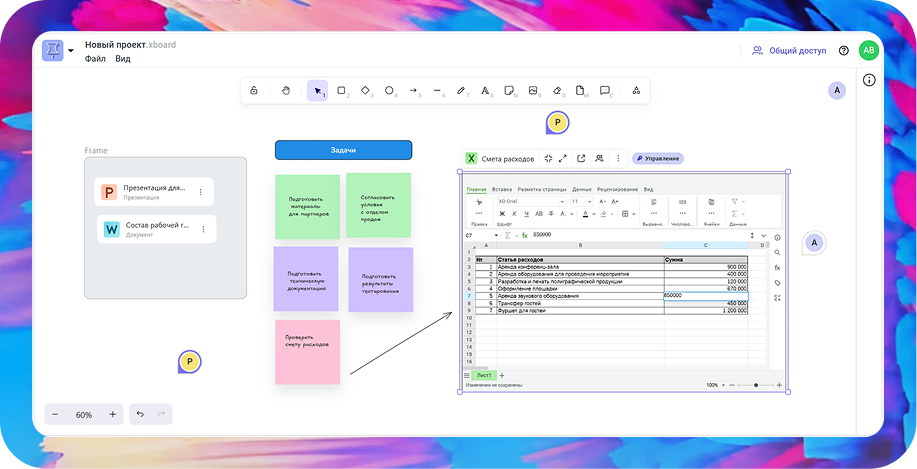The width and height of the screenshot is (917, 469).
Task: Open the Файл menu
Action: tap(95, 59)
